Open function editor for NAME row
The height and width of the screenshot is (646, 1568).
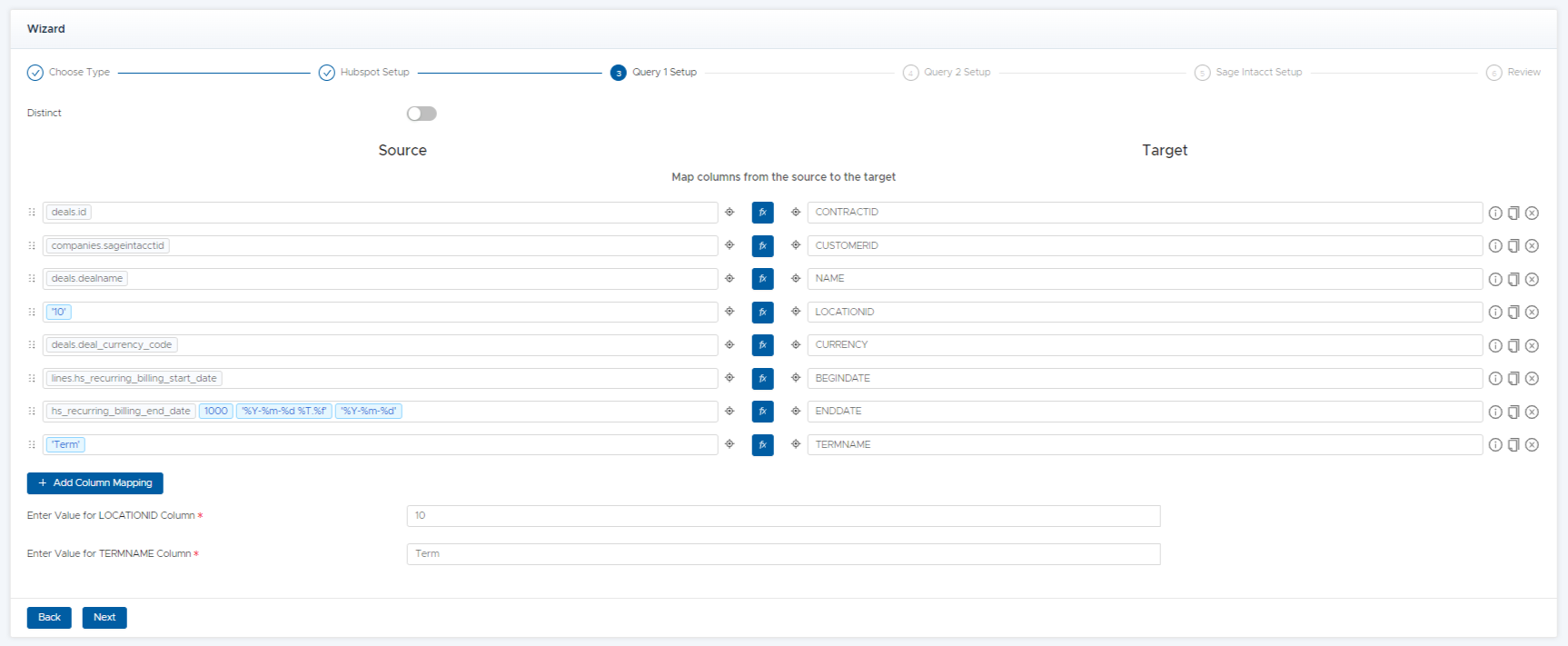click(x=763, y=279)
